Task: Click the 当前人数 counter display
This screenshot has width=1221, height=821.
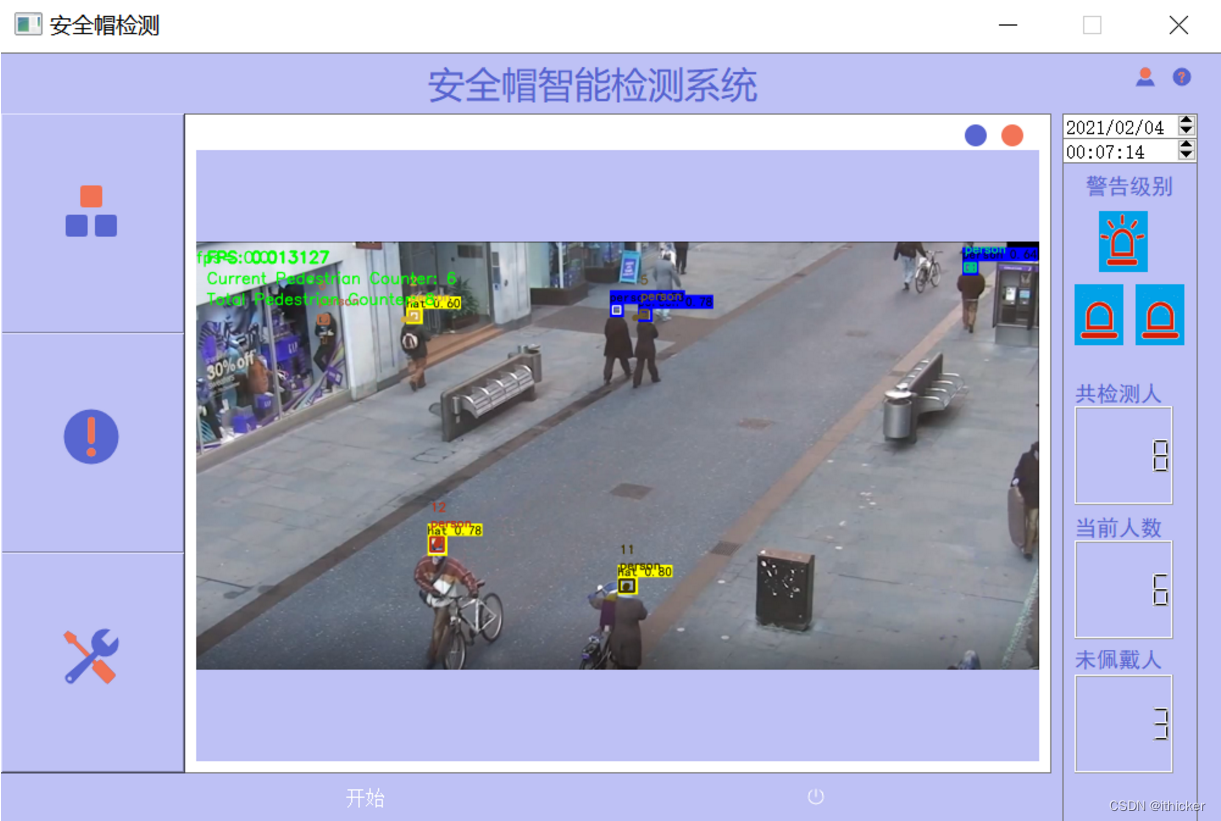Action: pyautogui.click(x=1122, y=589)
